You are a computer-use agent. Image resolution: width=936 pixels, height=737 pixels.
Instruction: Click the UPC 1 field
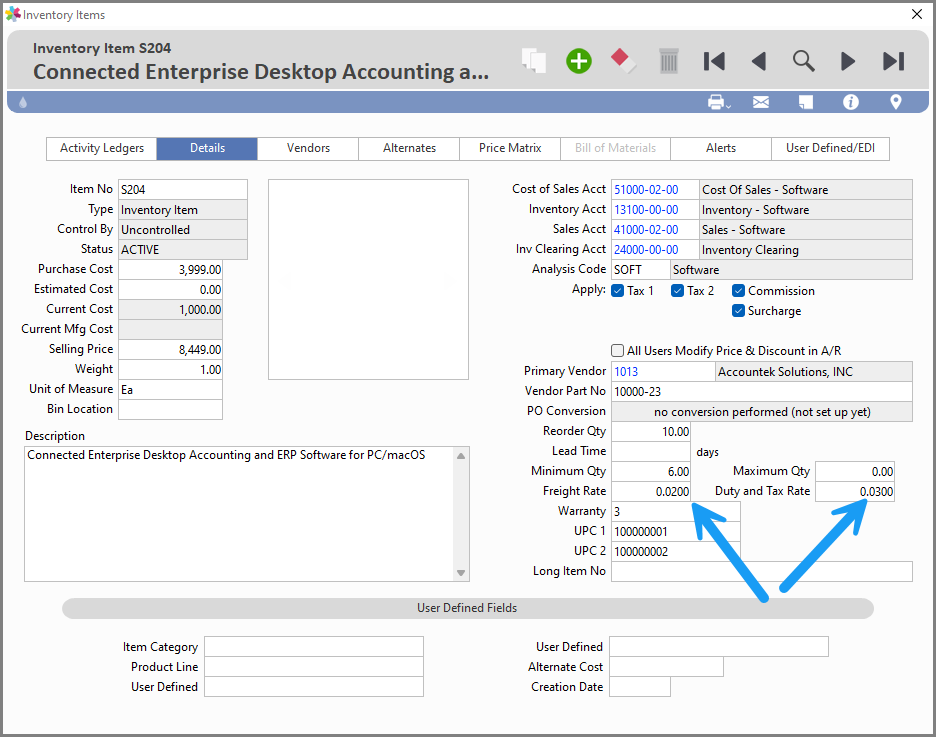pyautogui.click(x=676, y=532)
